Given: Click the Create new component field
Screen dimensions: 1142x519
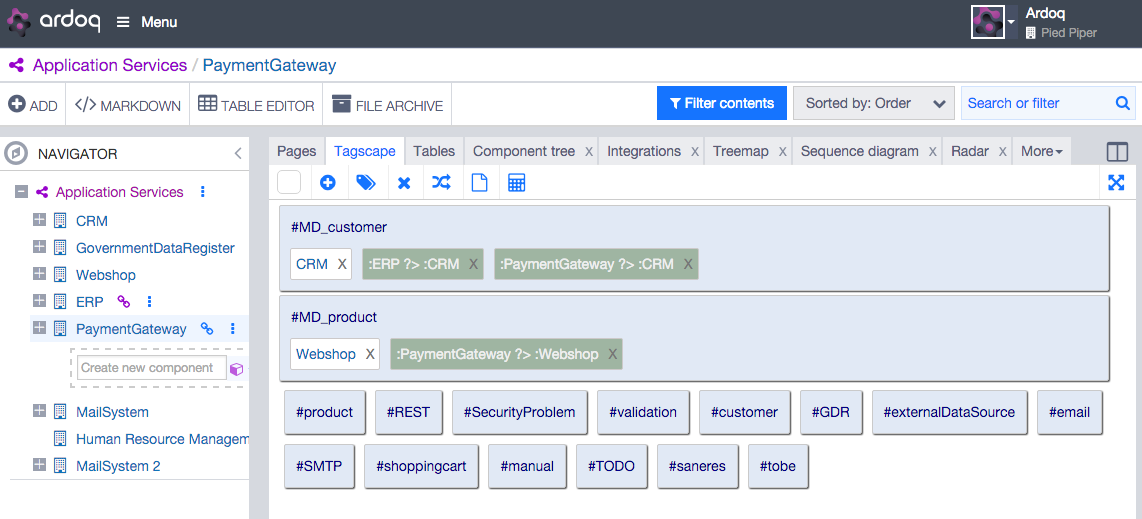Looking at the screenshot, I should (x=151, y=368).
